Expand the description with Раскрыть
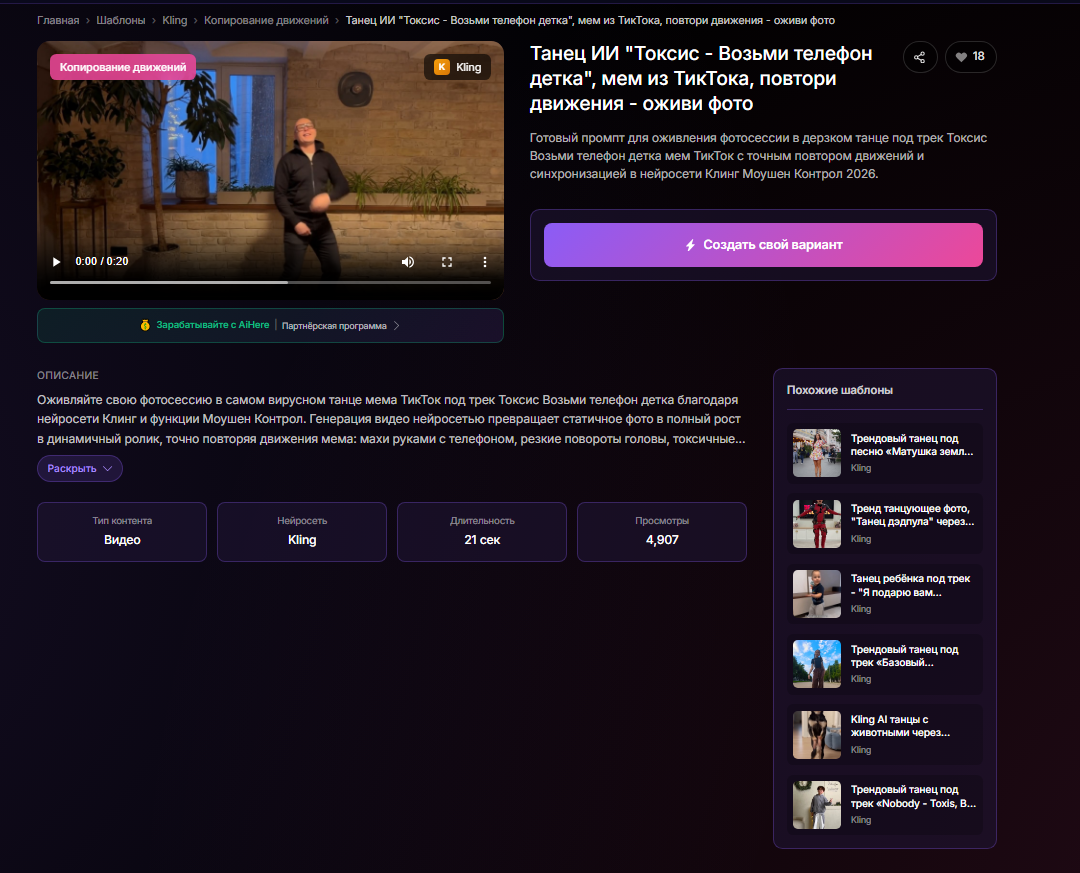This screenshot has height=873, width=1080. pyautogui.click(x=80, y=469)
